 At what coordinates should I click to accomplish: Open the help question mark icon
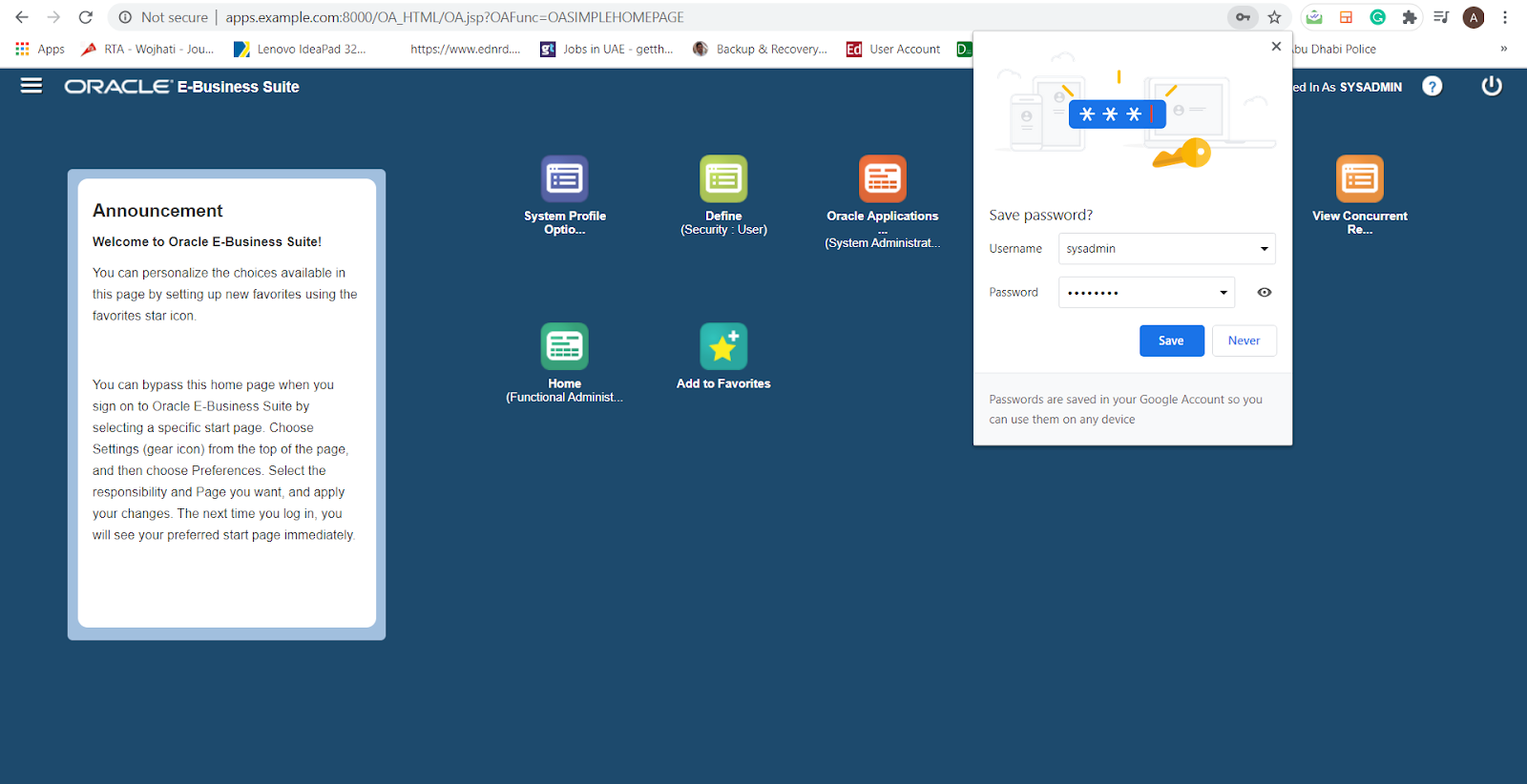tap(1433, 86)
